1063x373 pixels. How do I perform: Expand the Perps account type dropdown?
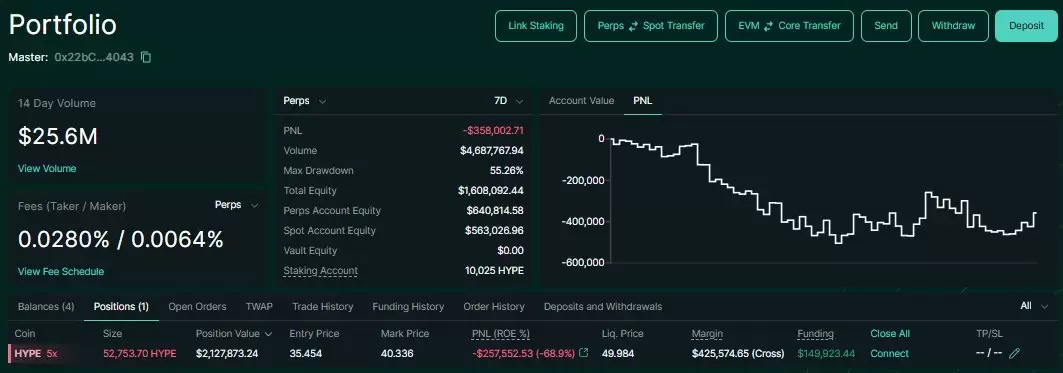coord(304,101)
